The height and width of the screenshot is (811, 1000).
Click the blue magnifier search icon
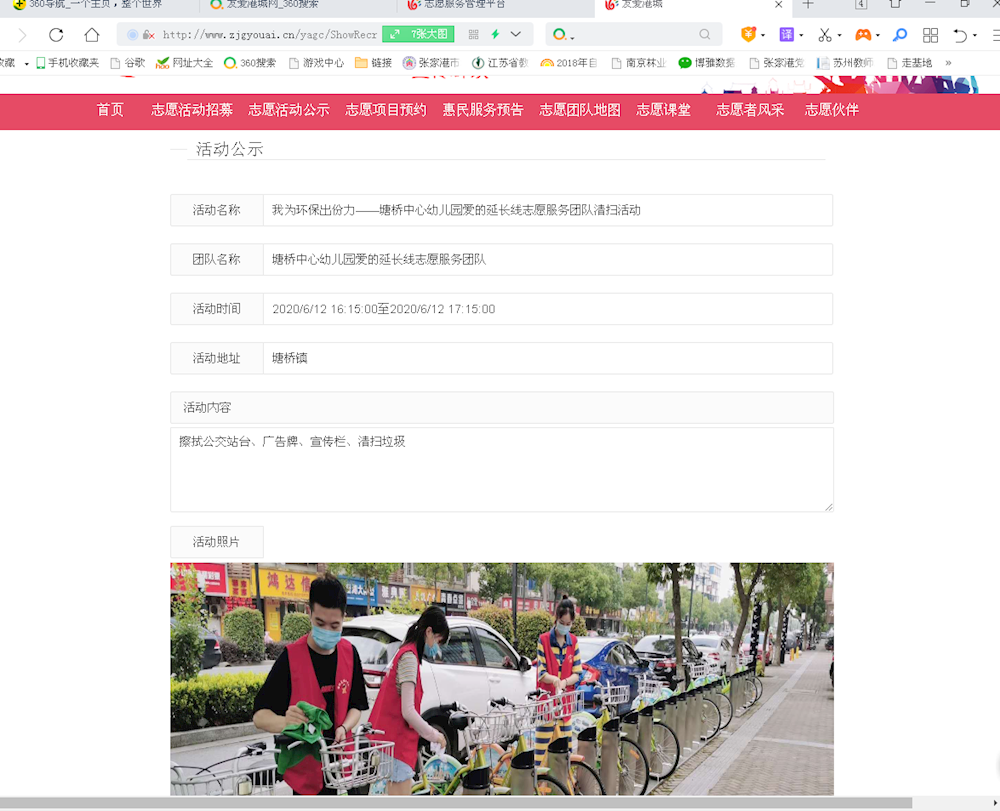click(x=899, y=34)
